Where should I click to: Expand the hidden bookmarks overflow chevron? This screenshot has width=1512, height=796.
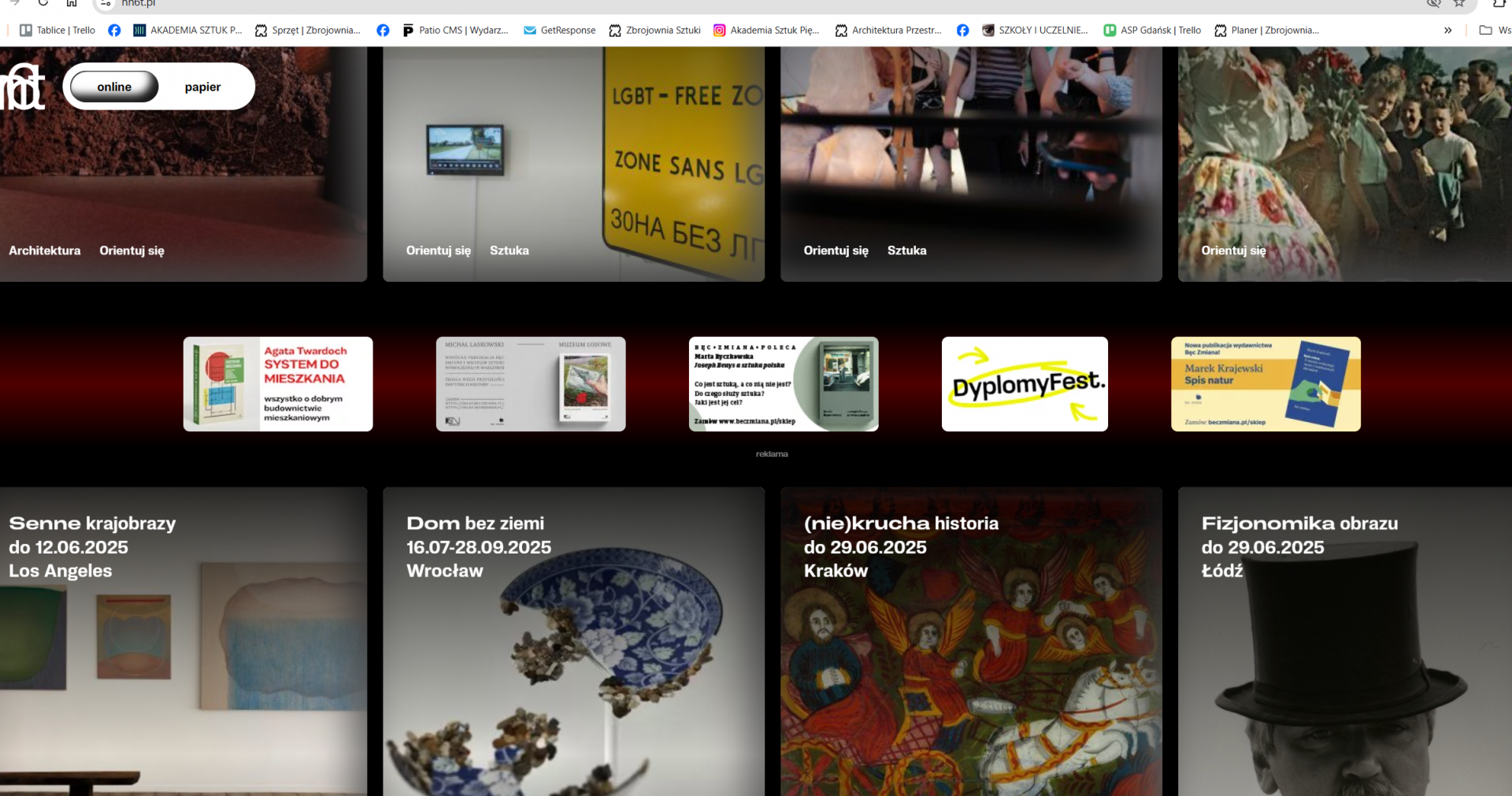pos(1447,31)
